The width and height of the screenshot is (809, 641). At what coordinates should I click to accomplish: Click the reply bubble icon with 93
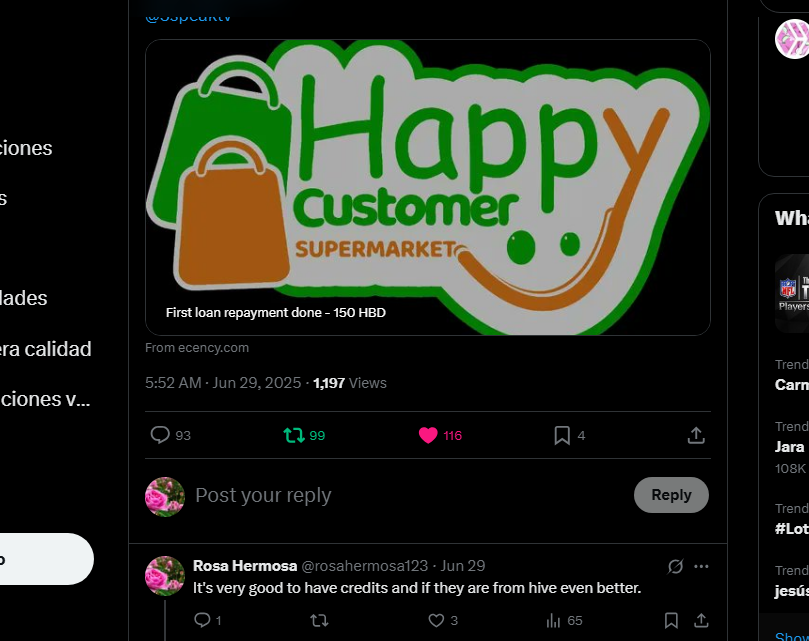tap(160, 435)
